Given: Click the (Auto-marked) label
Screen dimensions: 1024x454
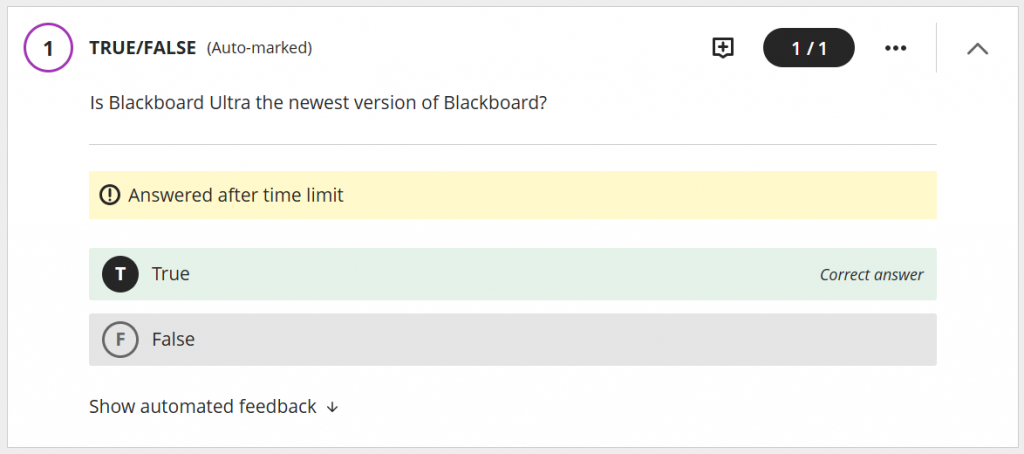Looking at the screenshot, I should click(260, 48).
